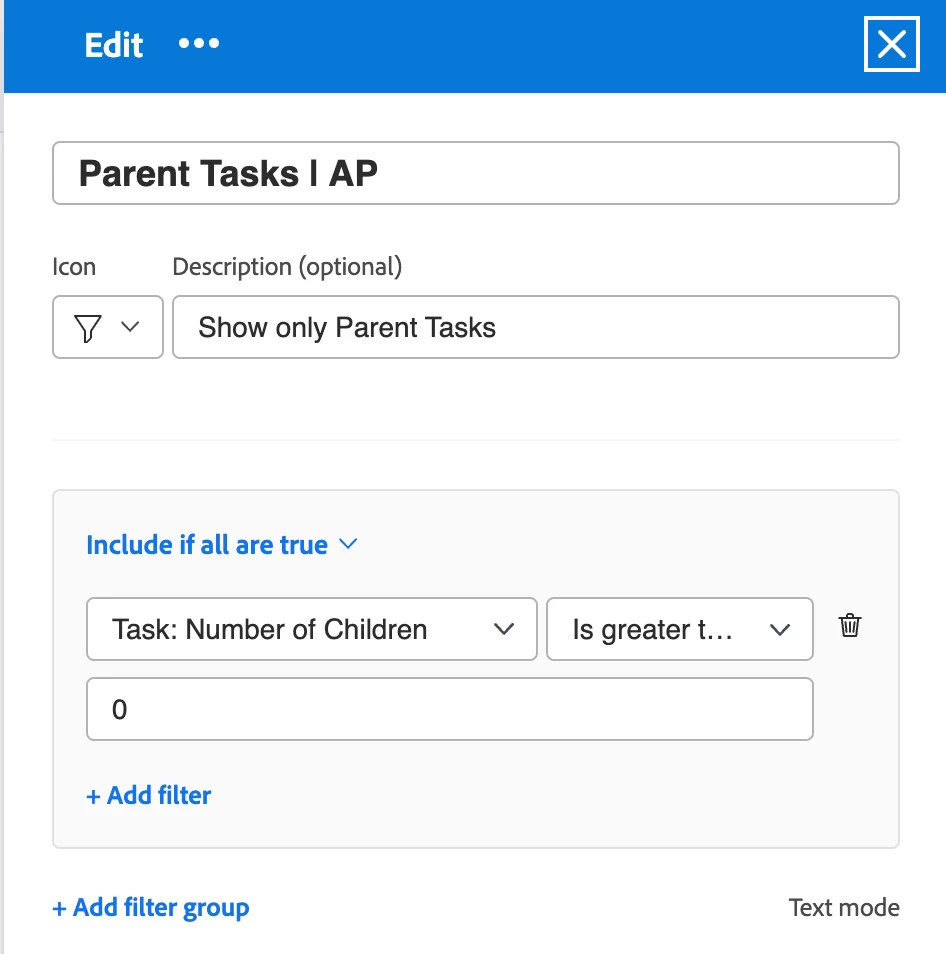The image size is (946, 954).
Task: Click the filter name field 'Parent Tasks | AP'
Action: [x=475, y=174]
